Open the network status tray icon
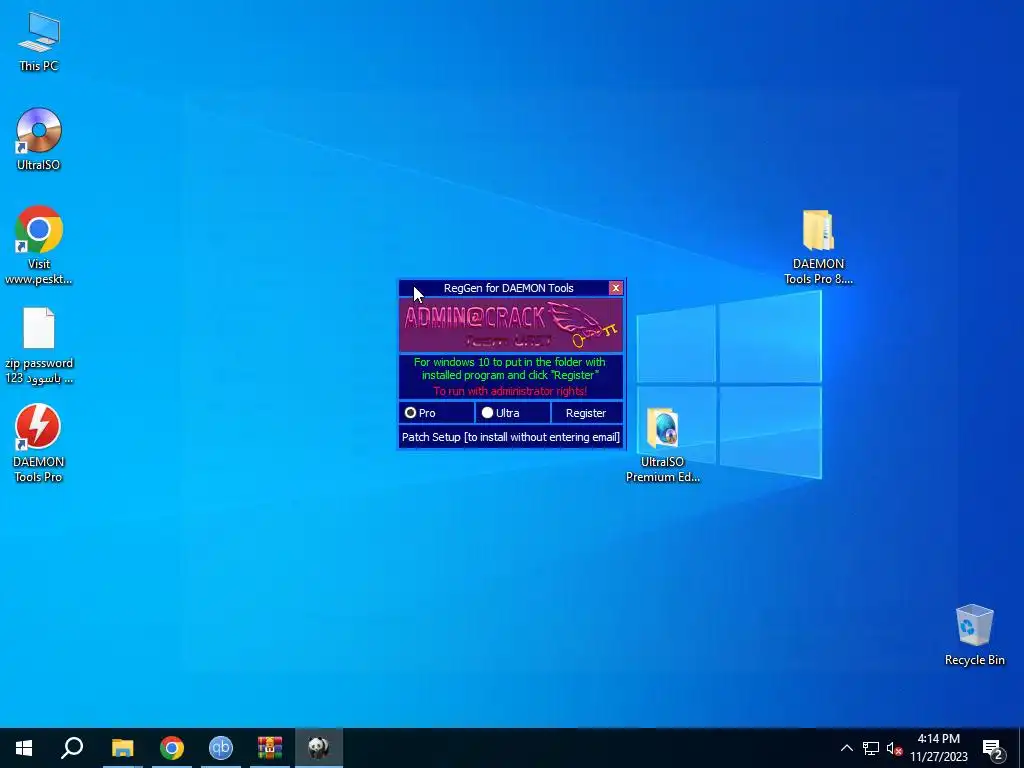1024x768 pixels. [x=871, y=748]
